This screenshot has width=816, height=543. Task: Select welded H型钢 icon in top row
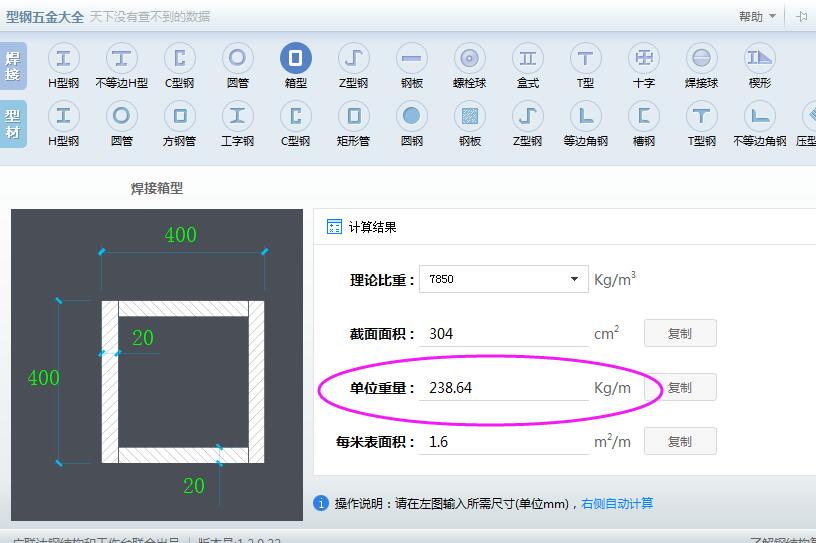(x=63, y=58)
